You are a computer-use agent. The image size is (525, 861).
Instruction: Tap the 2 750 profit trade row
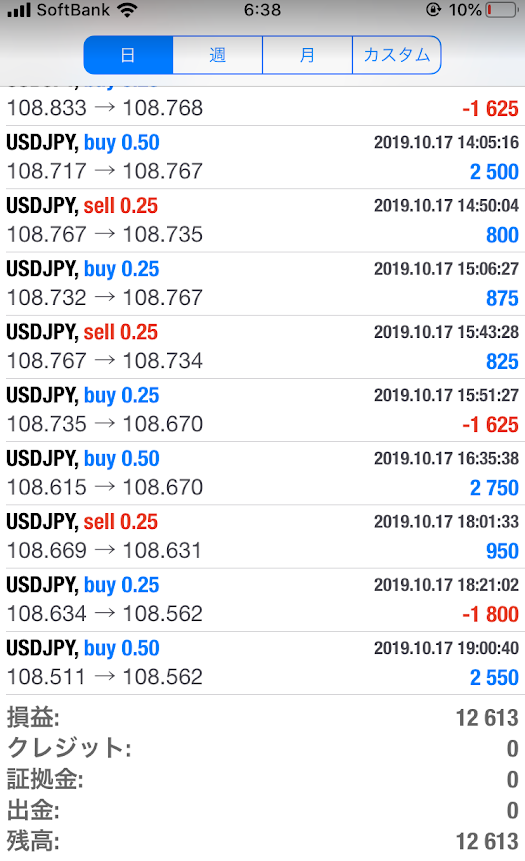[262, 473]
